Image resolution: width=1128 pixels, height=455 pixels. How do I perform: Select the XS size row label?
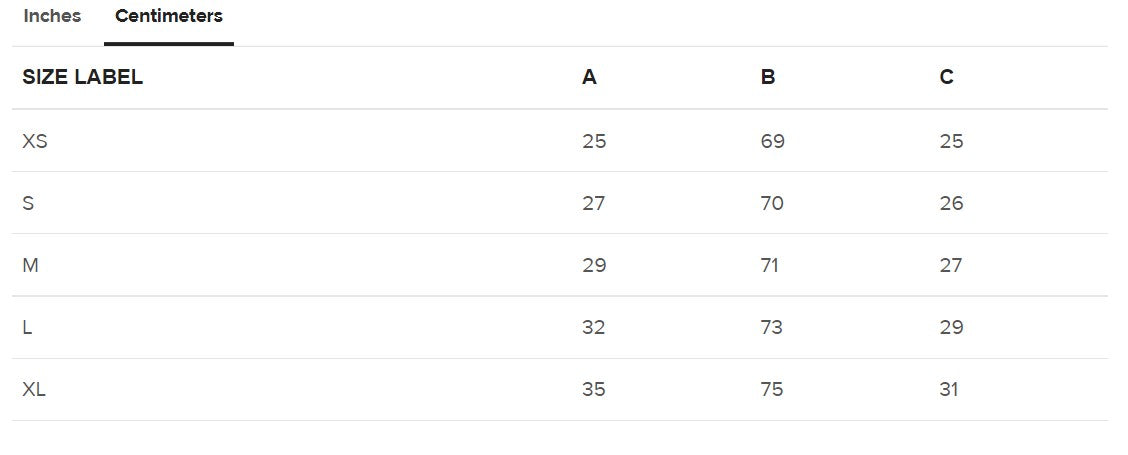(x=35, y=141)
